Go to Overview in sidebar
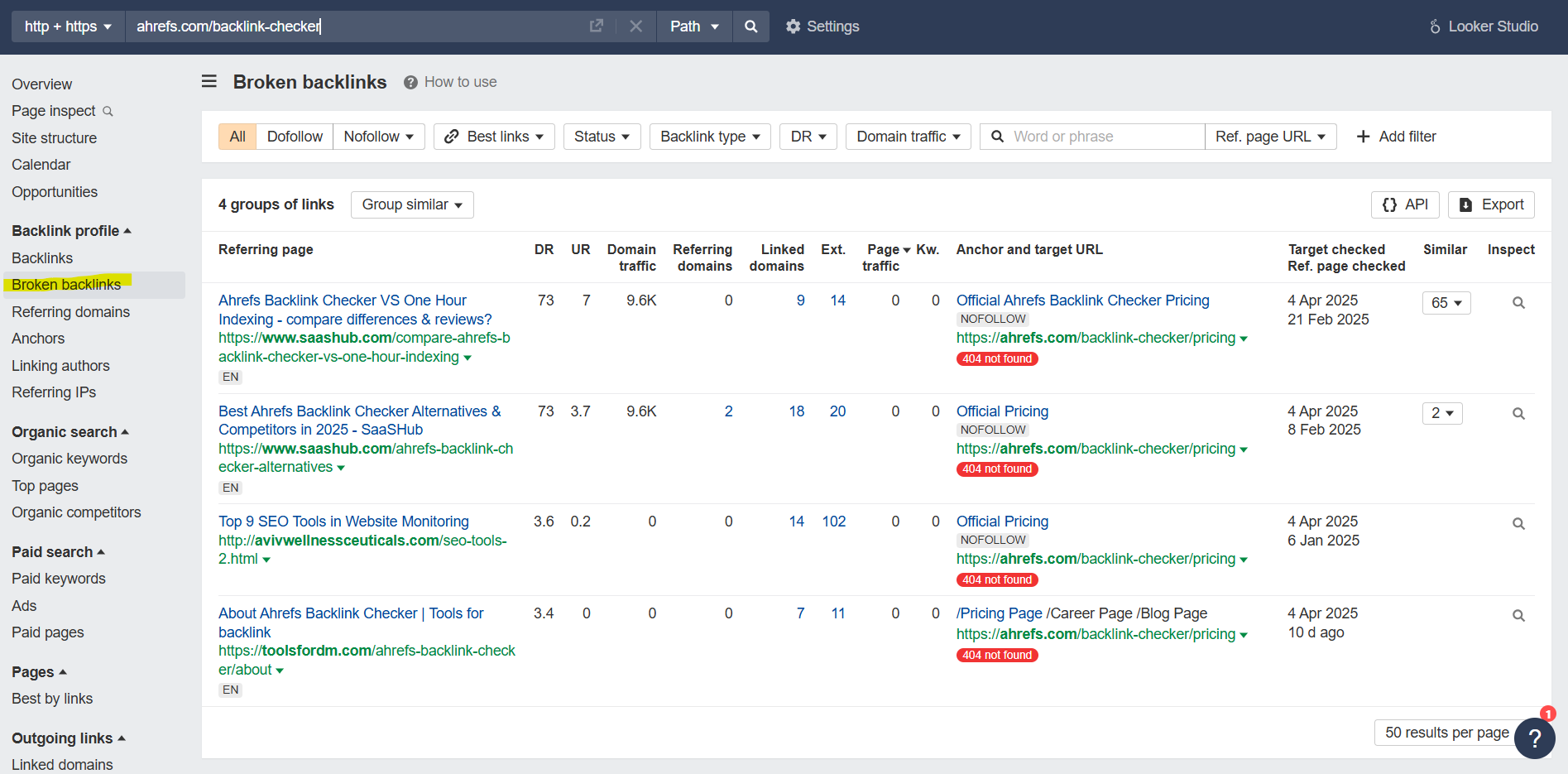Image resolution: width=1568 pixels, height=774 pixels. click(x=41, y=84)
